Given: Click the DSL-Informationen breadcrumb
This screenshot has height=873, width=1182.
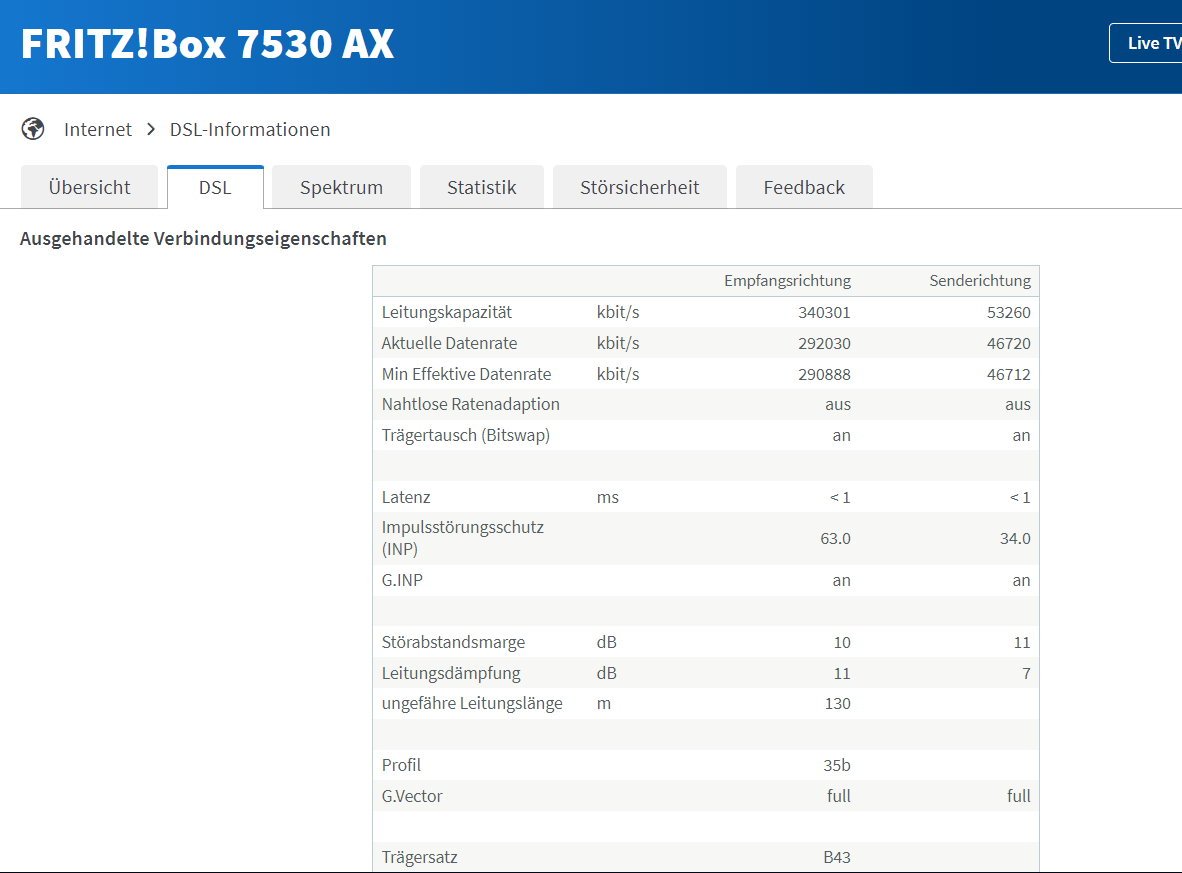Looking at the screenshot, I should 250,130.
